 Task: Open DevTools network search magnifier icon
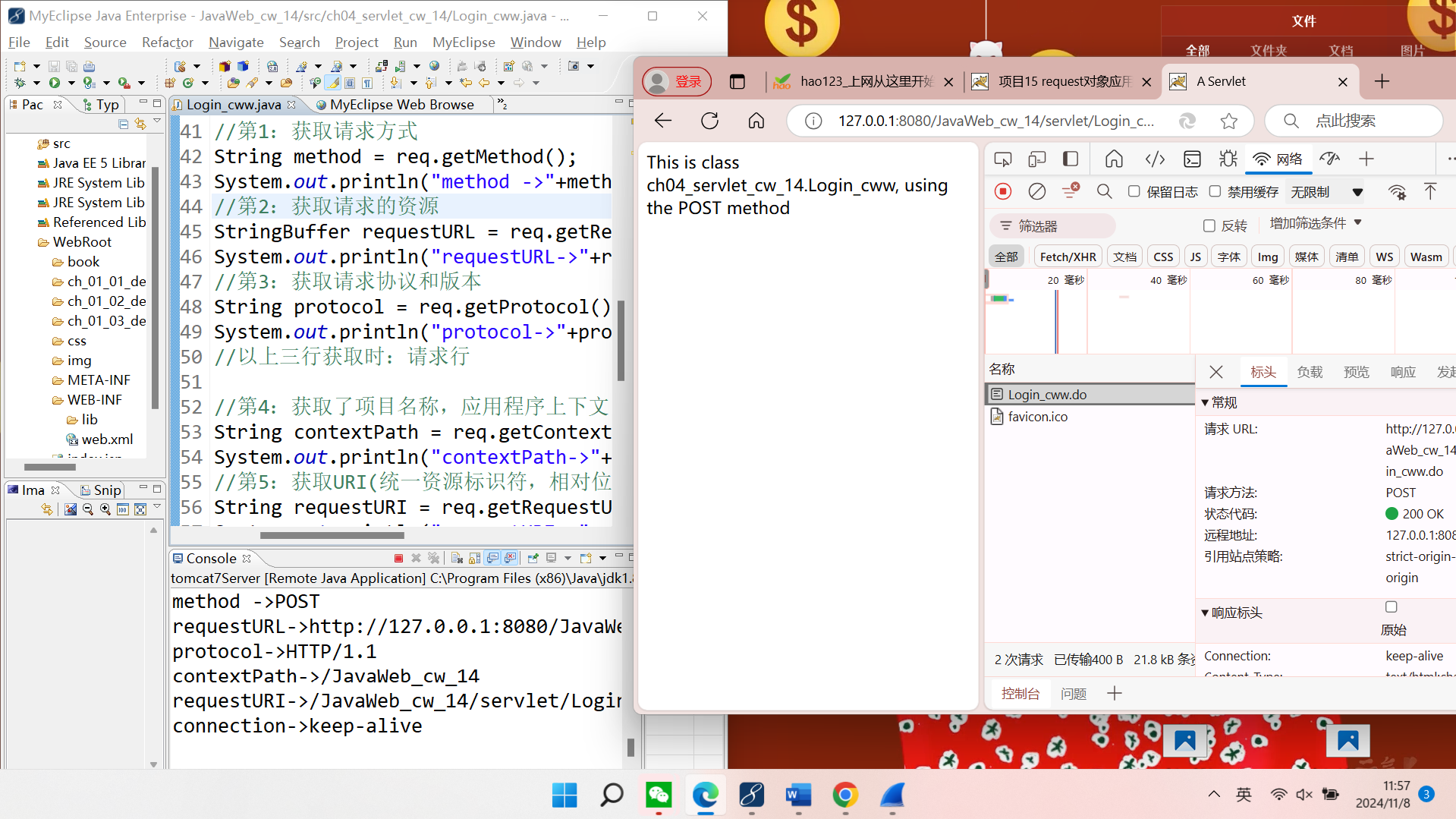click(x=1105, y=192)
